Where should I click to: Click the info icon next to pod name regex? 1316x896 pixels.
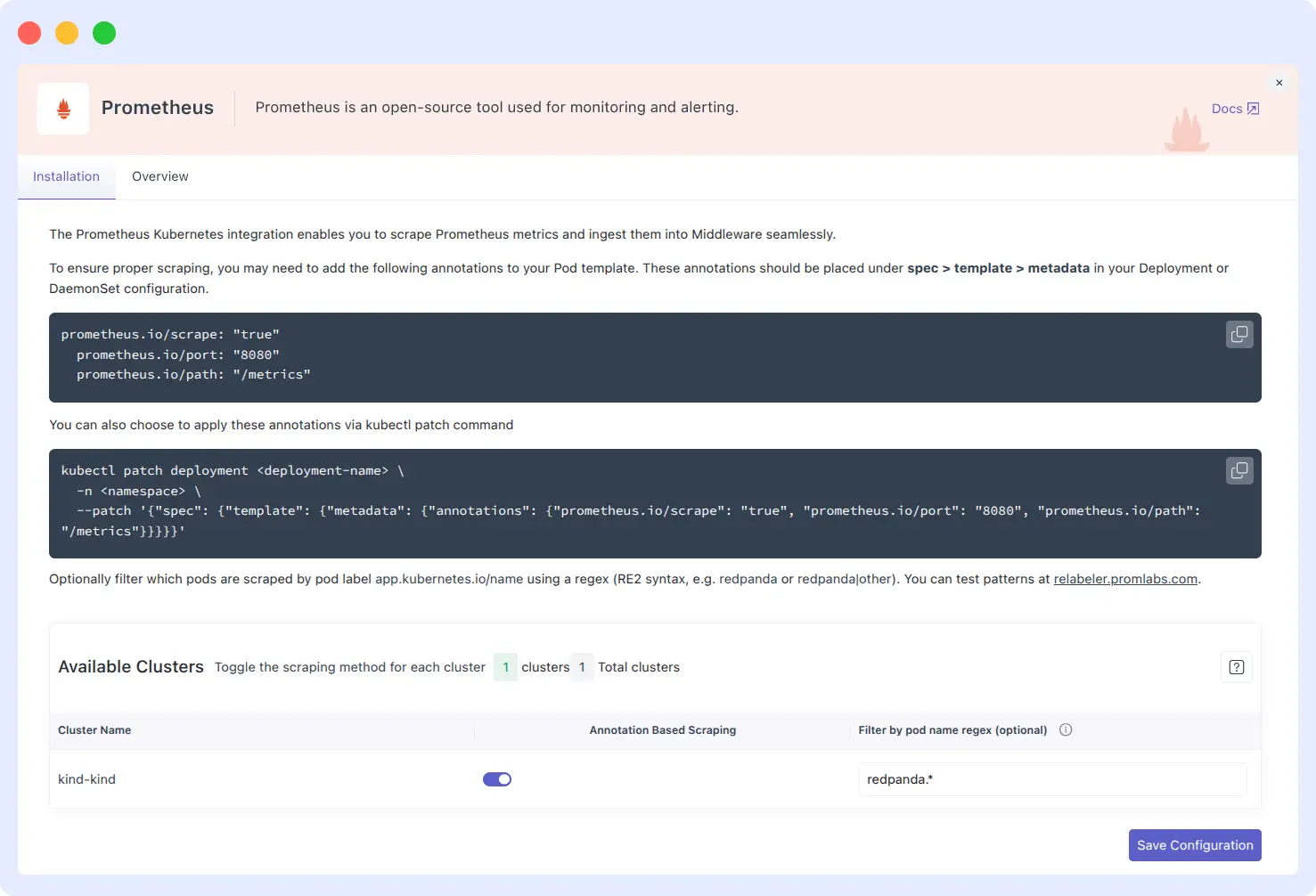click(x=1066, y=729)
